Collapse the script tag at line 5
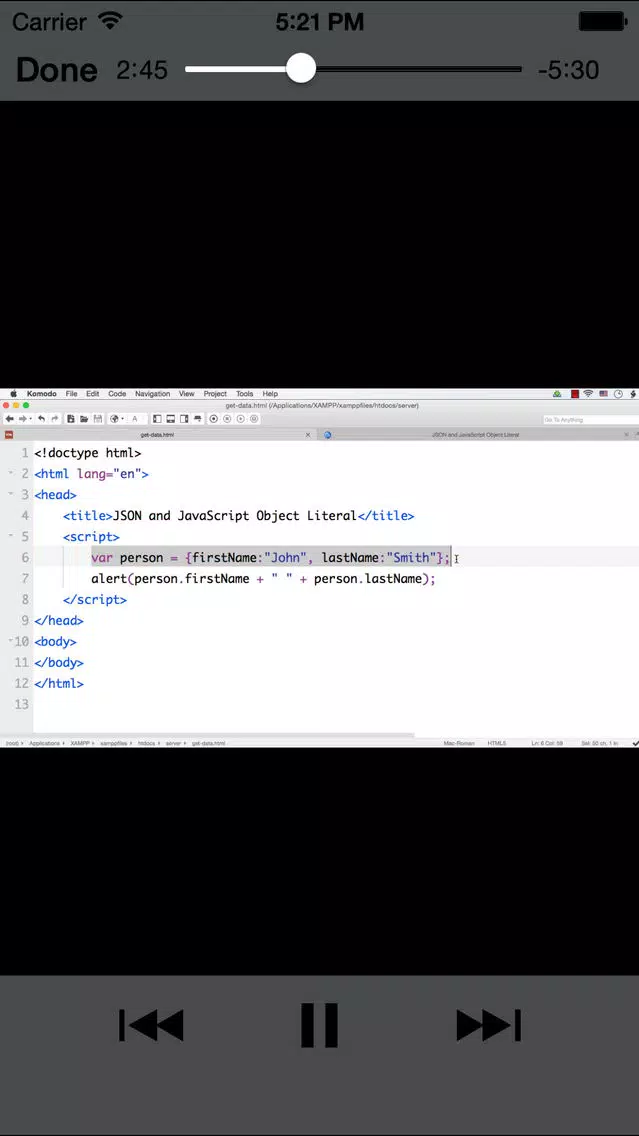This screenshot has width=639, height=1136. pos(11,536)
